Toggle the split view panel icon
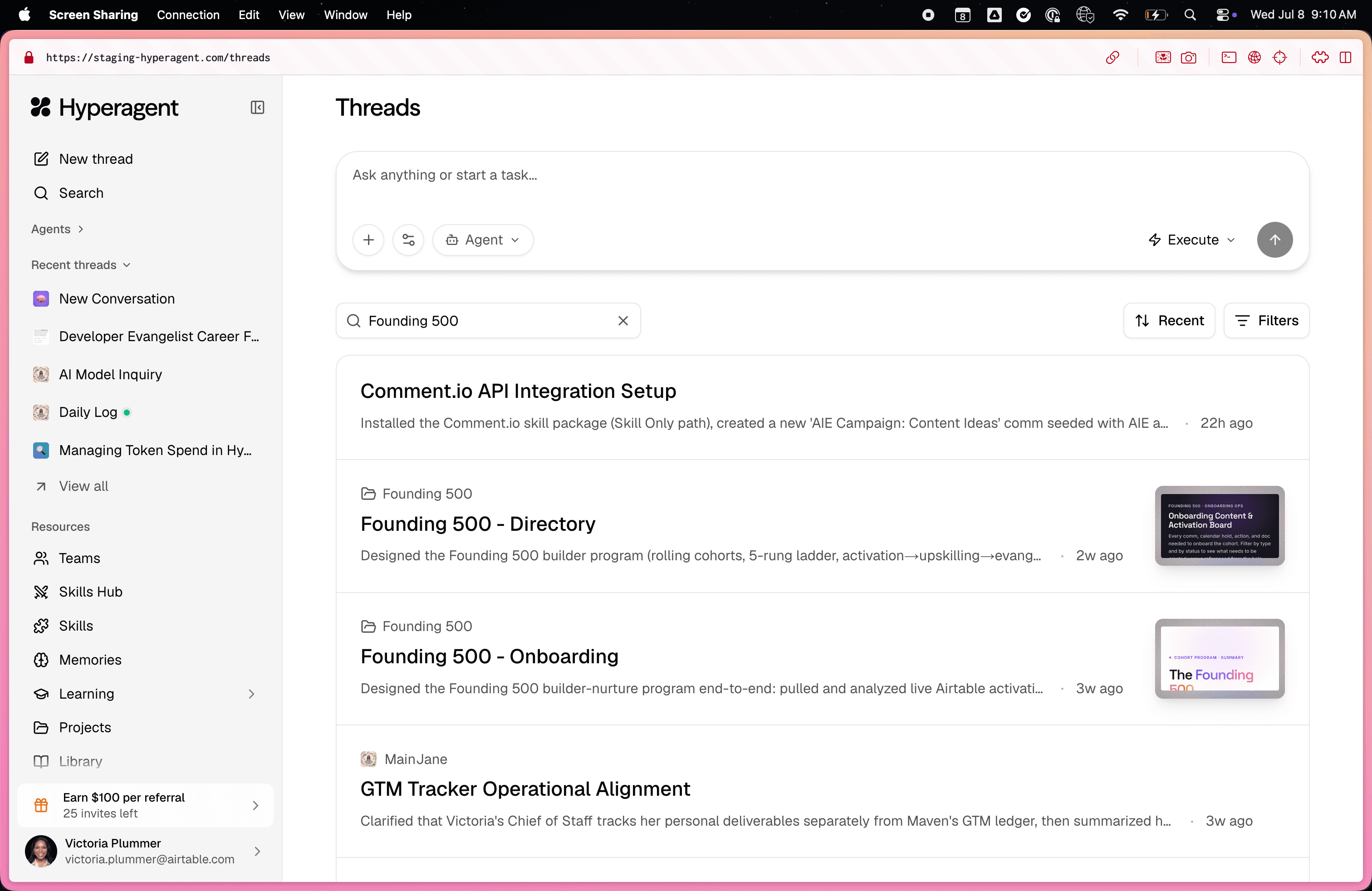Screen dimensions: 1372x891 (1346, 57)
